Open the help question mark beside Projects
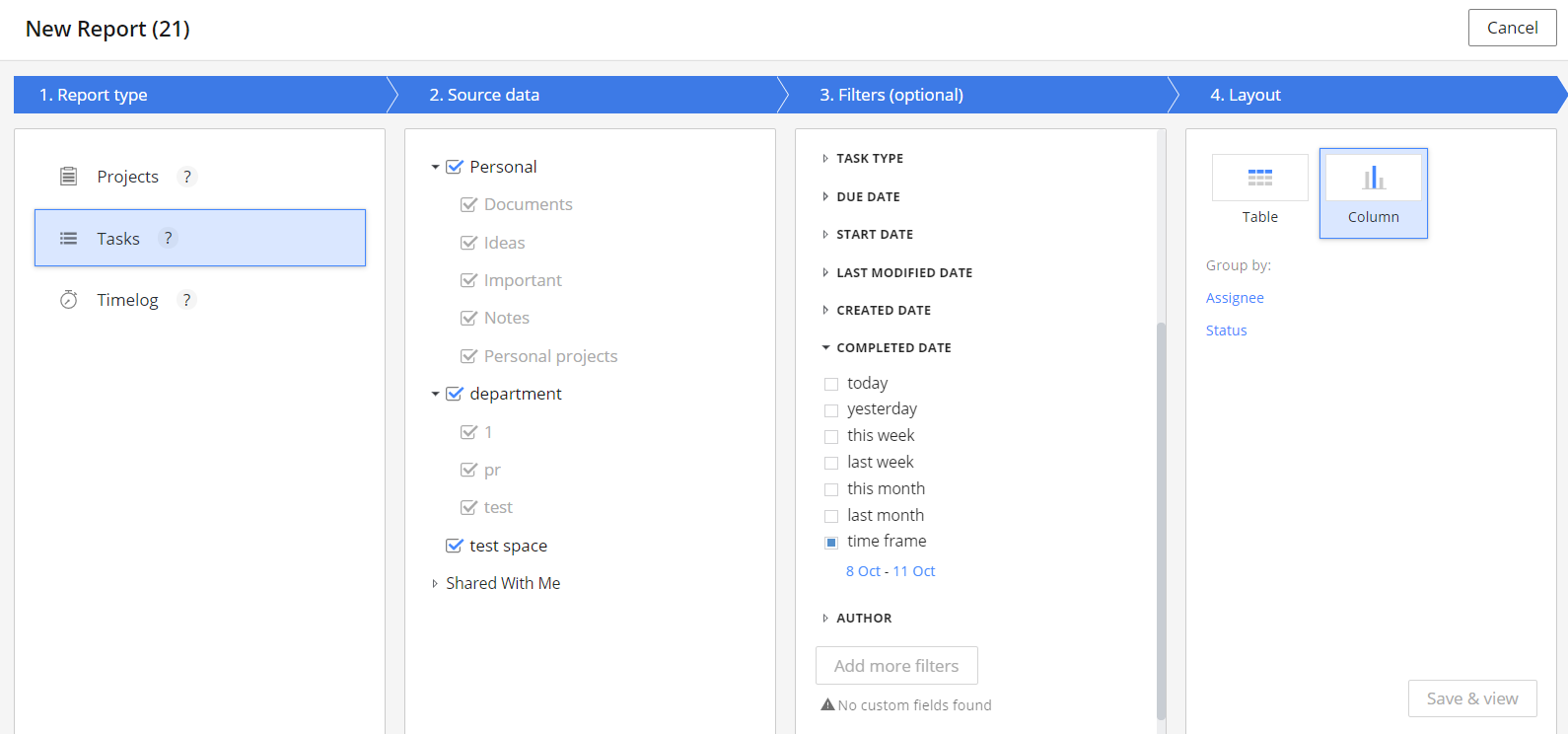Screen dimensions: 1568x734 186,177
